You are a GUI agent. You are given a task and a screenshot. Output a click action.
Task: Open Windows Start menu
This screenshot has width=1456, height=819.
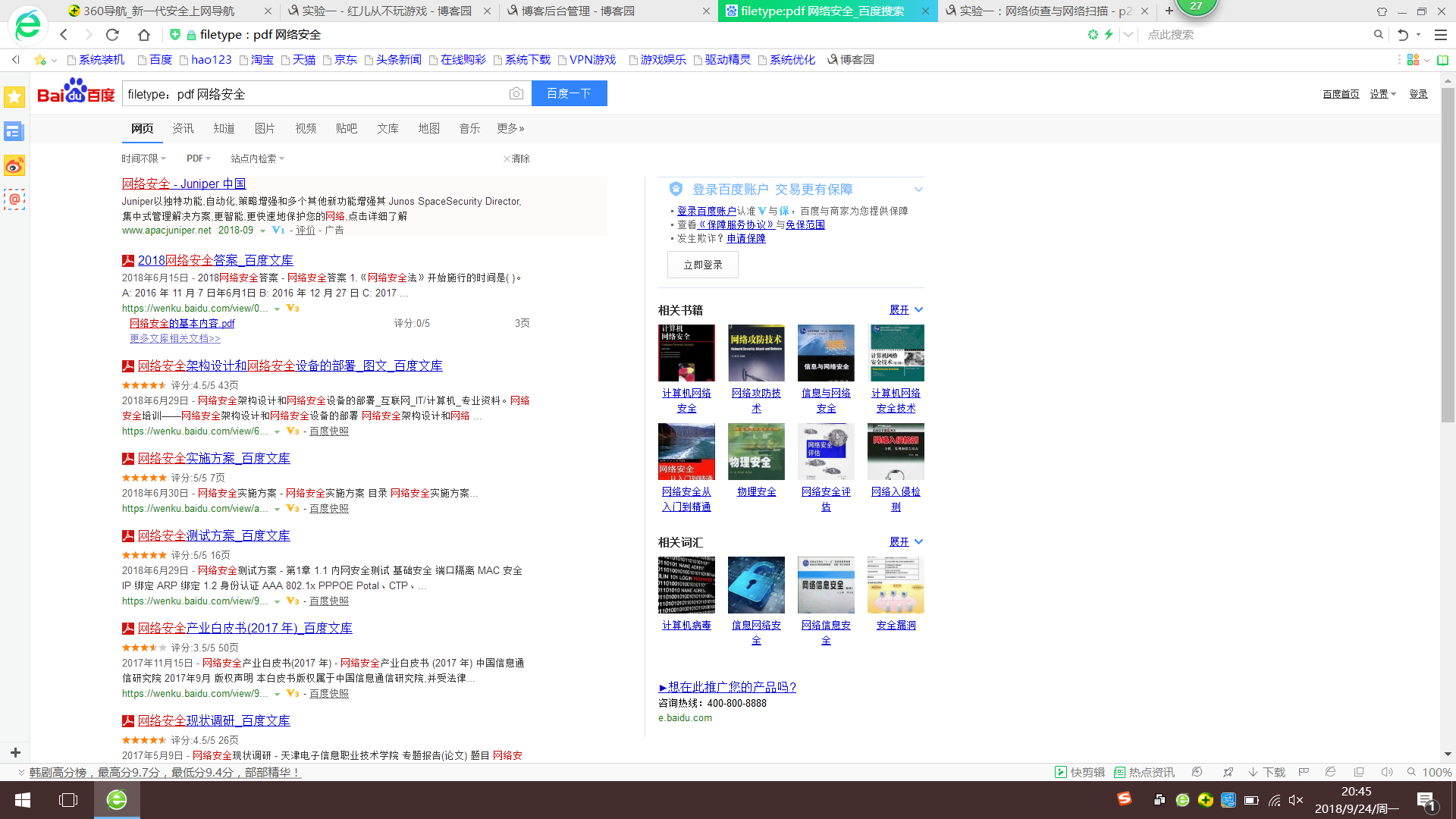tap(23, 800)
